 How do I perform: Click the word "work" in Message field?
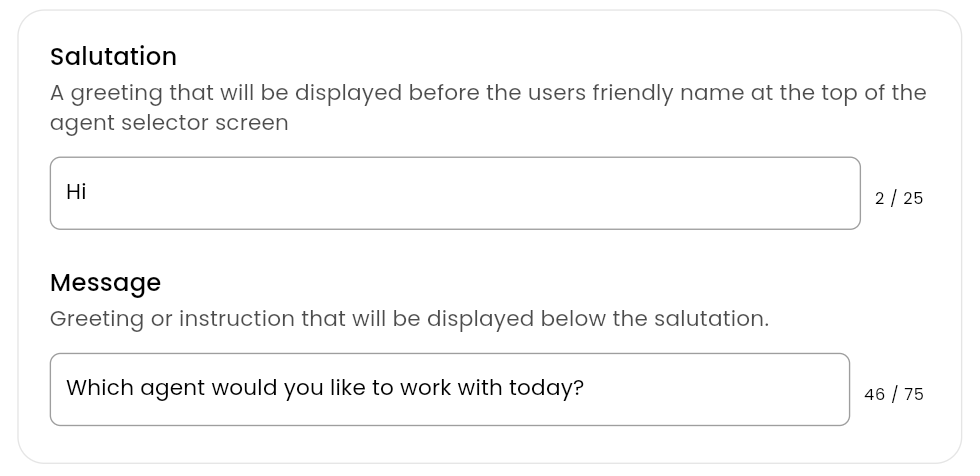tap(425, 388)
